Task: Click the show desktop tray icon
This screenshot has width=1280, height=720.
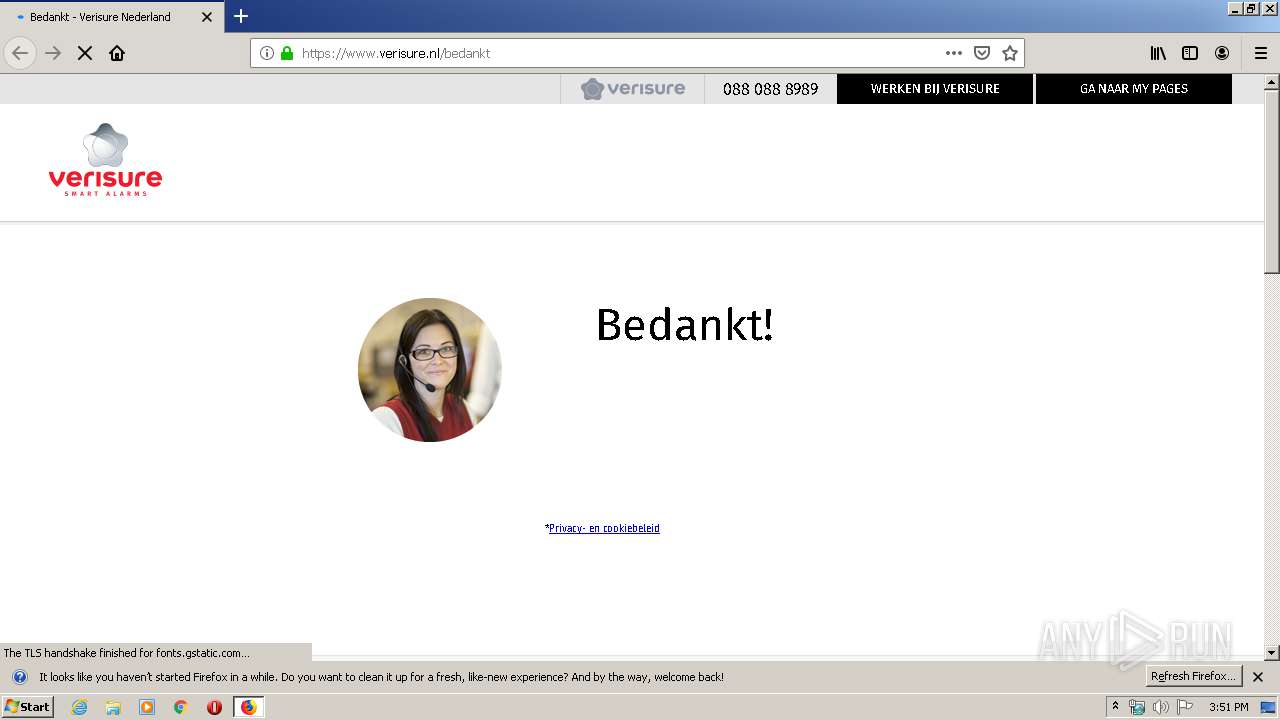Action: tap(1269, 707)
